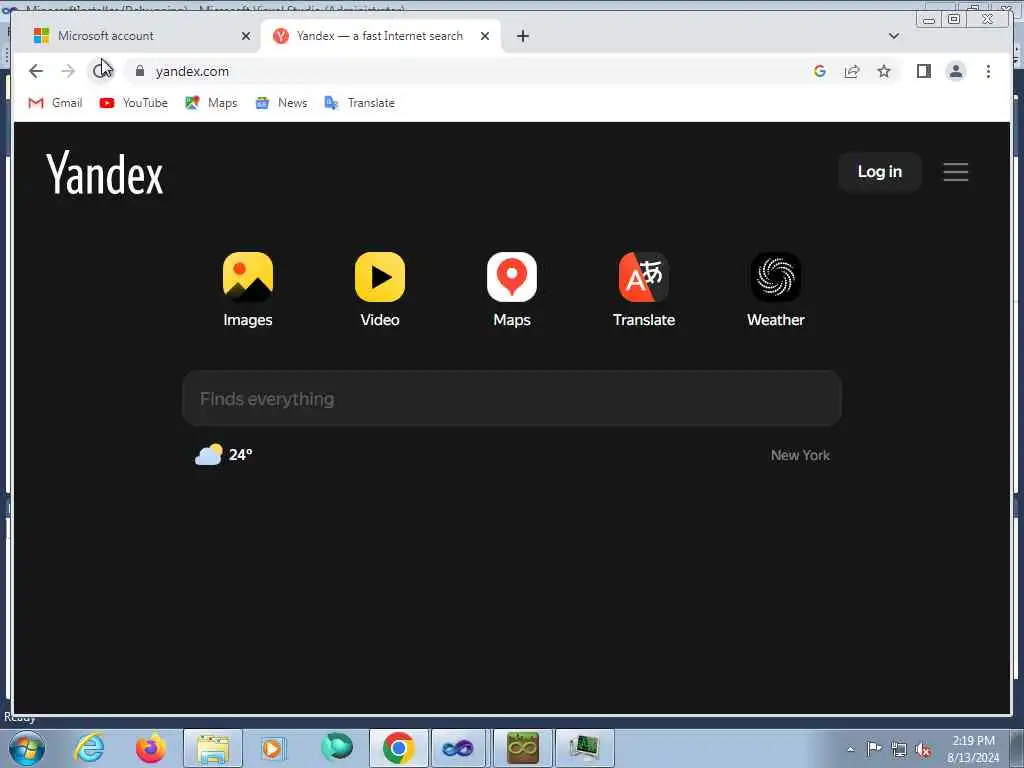Click the Log in button
This screenshot has width=1024, height=768.
pyautogui.click(x=880, y=172)
